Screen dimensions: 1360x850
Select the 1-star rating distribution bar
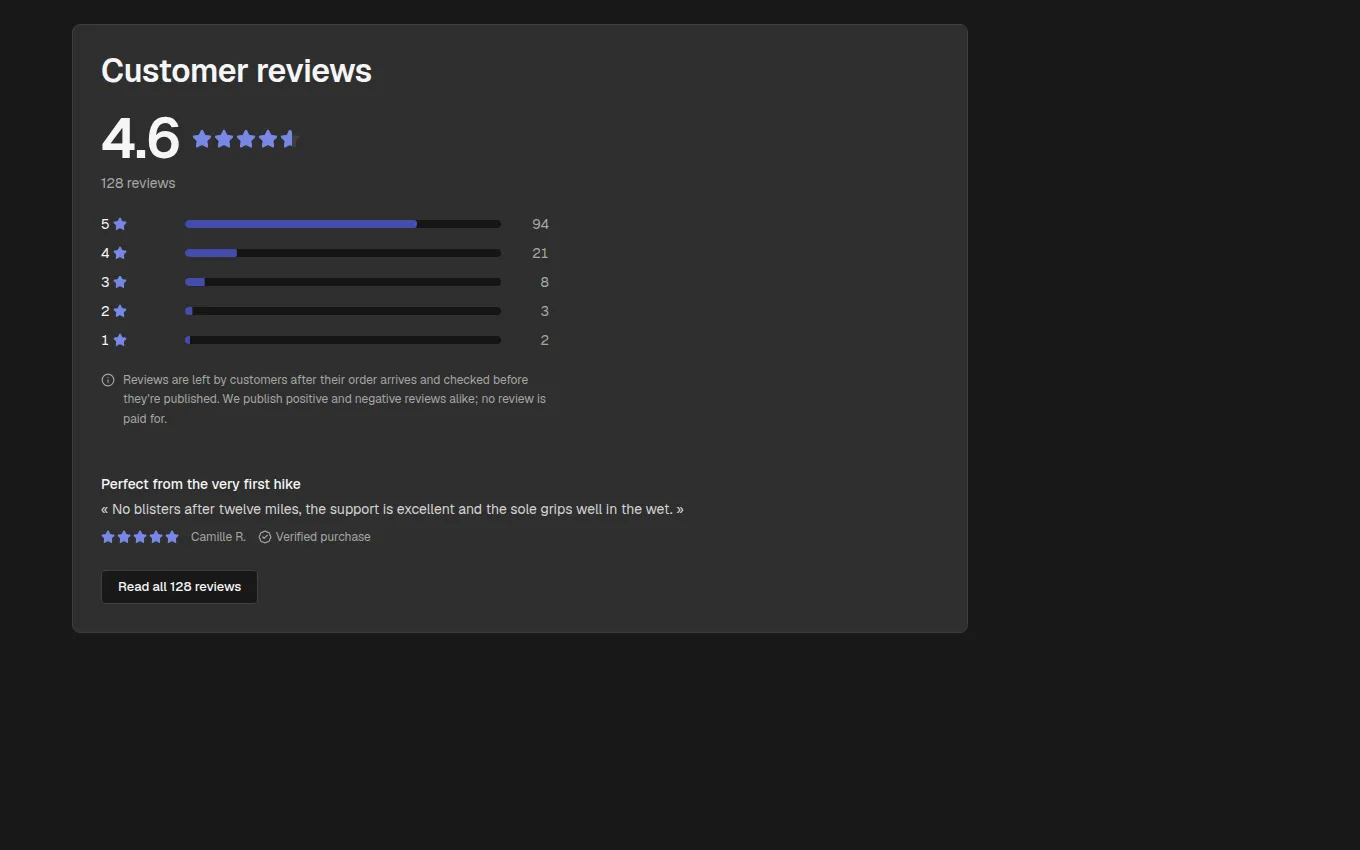343,340
